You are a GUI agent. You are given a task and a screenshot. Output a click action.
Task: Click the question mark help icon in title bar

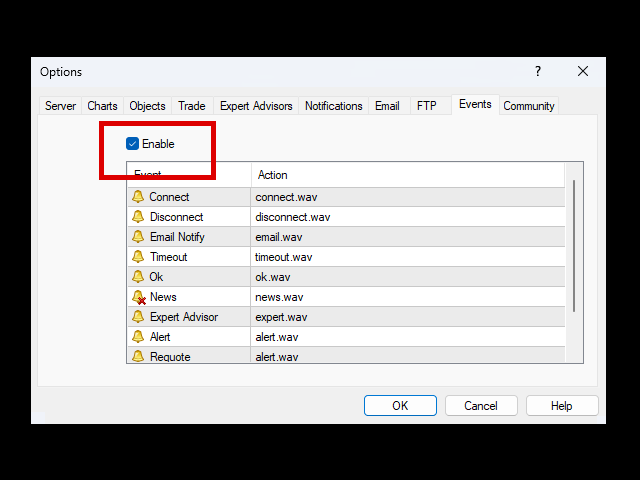538,71
